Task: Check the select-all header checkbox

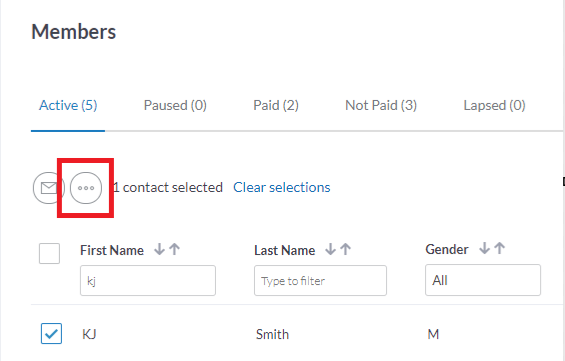Action: pos(49,253)
